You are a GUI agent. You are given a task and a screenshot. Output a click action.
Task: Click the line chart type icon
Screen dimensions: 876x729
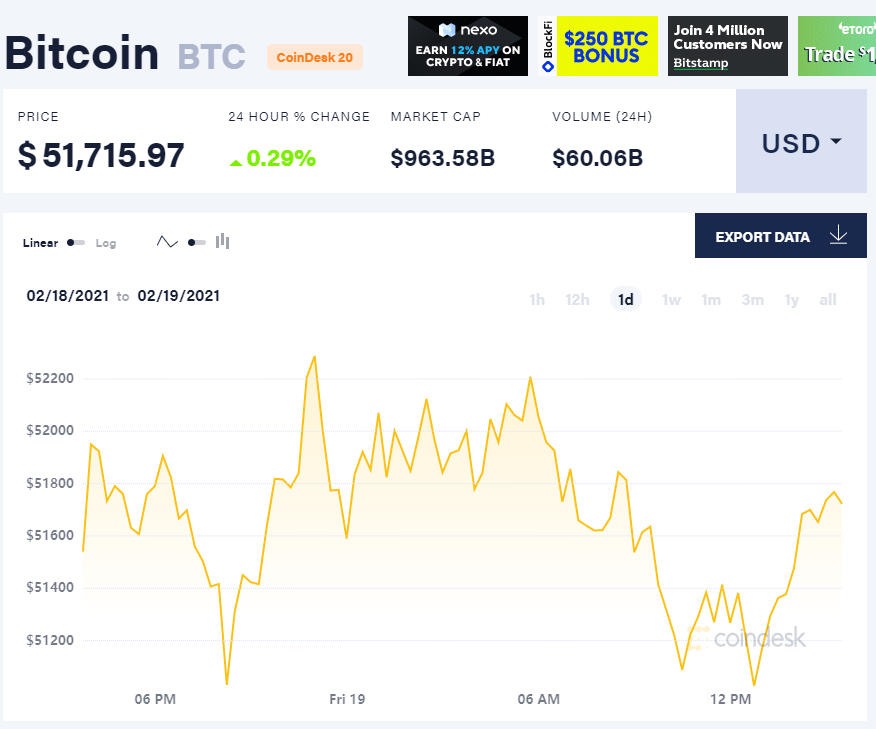[167, 242]
